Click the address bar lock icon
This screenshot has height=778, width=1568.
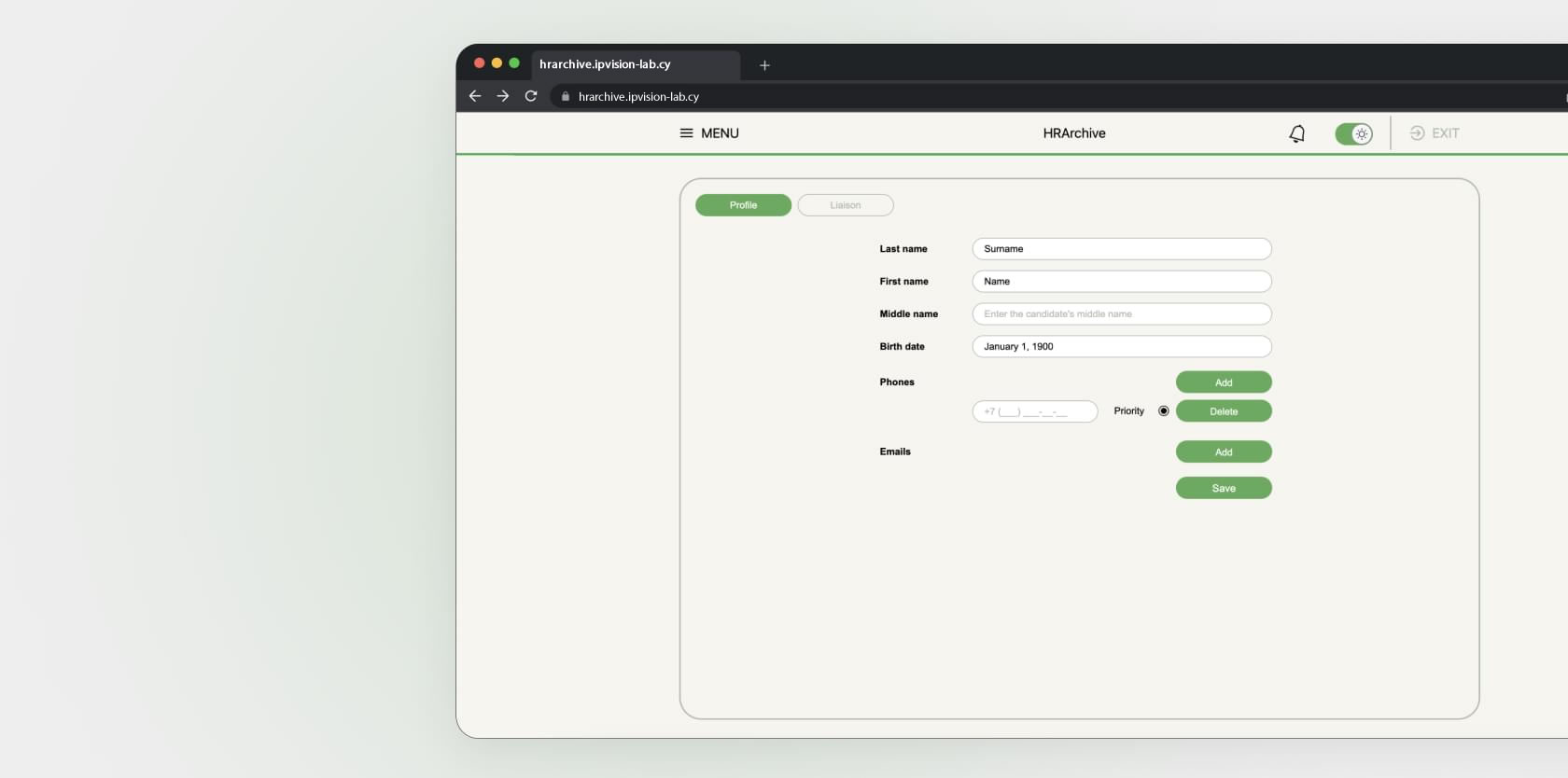[x=566, y=96]
